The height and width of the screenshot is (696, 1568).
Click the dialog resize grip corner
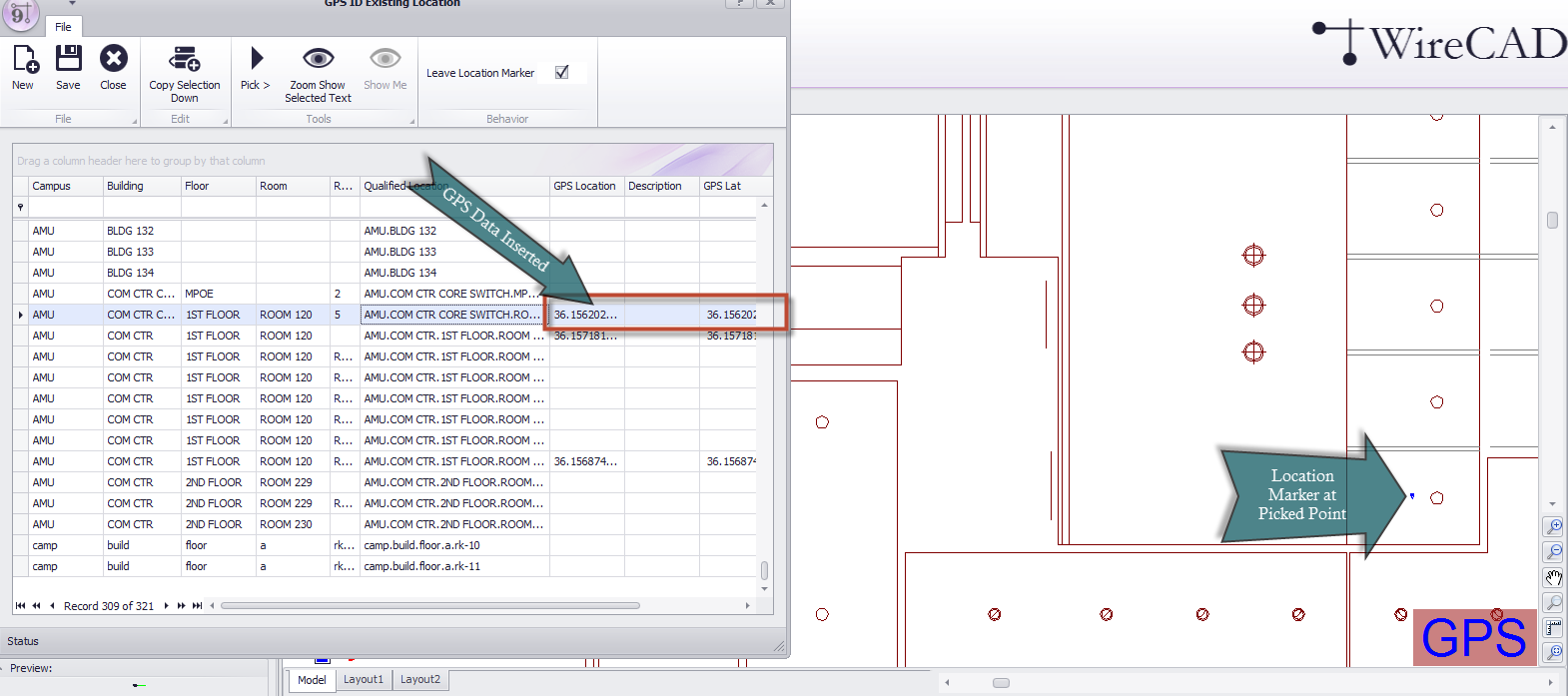click(779, 647)
